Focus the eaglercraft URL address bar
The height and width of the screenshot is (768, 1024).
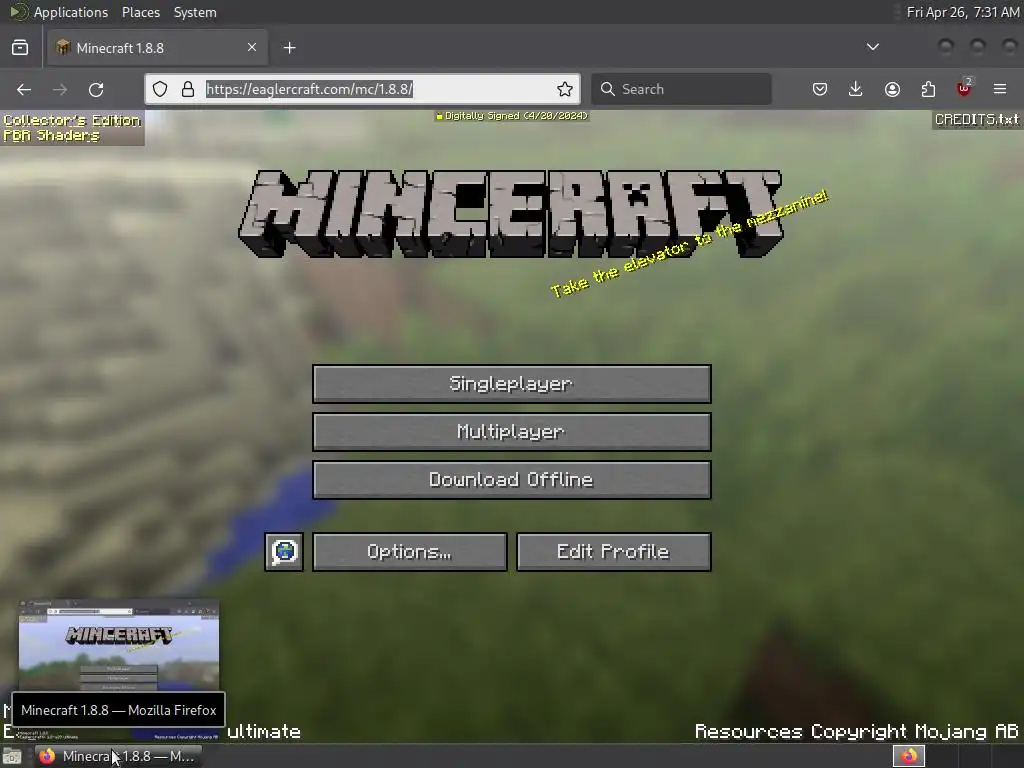pos(362,89)
